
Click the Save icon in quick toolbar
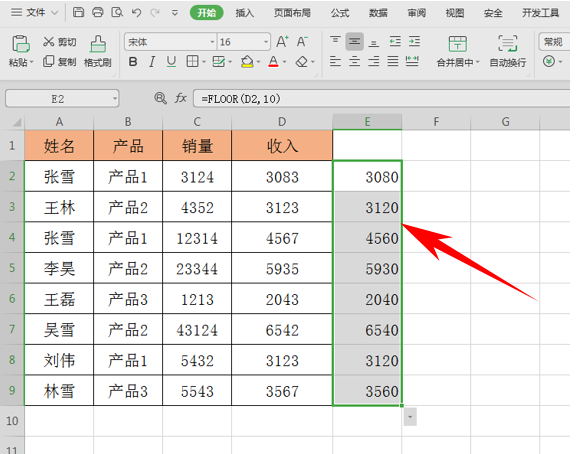(78, 13)
